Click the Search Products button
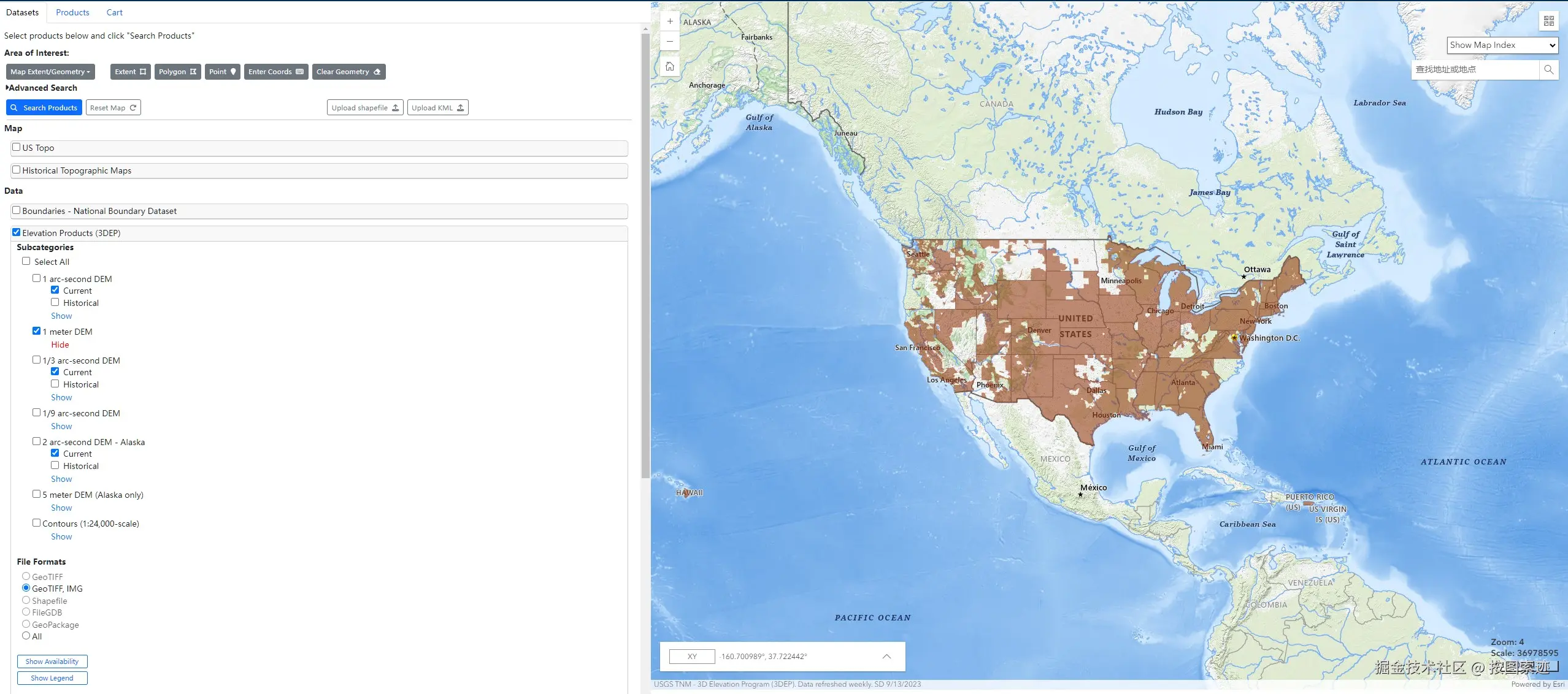This screenshot has height=694, width=1568. pos(44,108)
